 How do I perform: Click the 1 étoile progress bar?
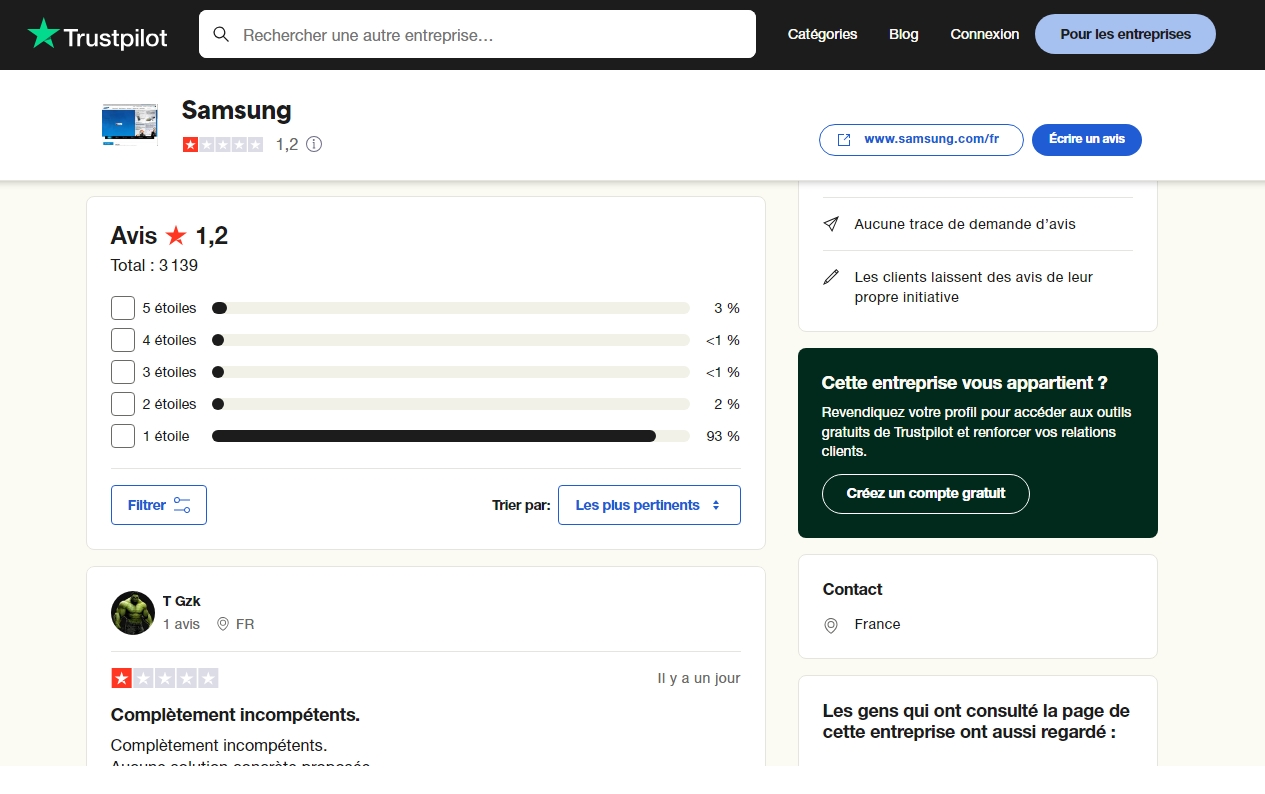click(451, 436)
